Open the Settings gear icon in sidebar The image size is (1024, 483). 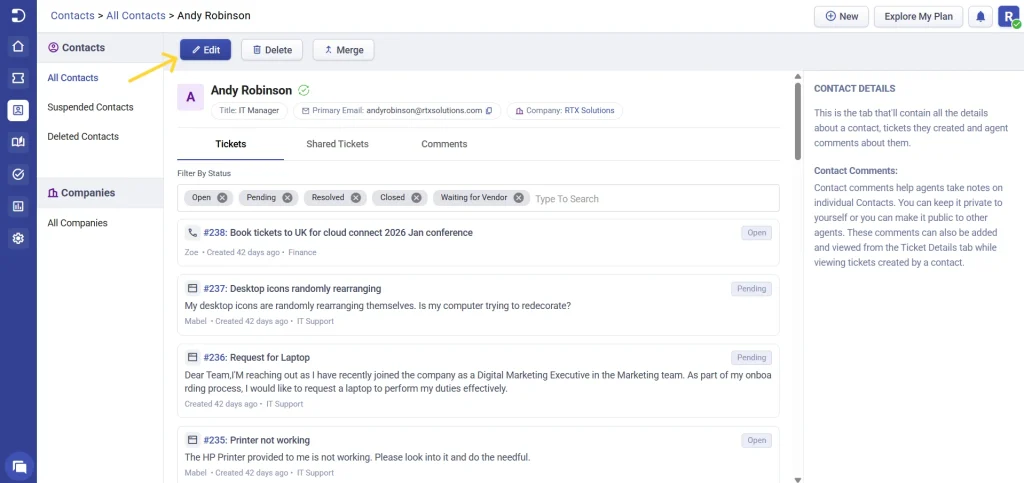click(x=18, y=239)
